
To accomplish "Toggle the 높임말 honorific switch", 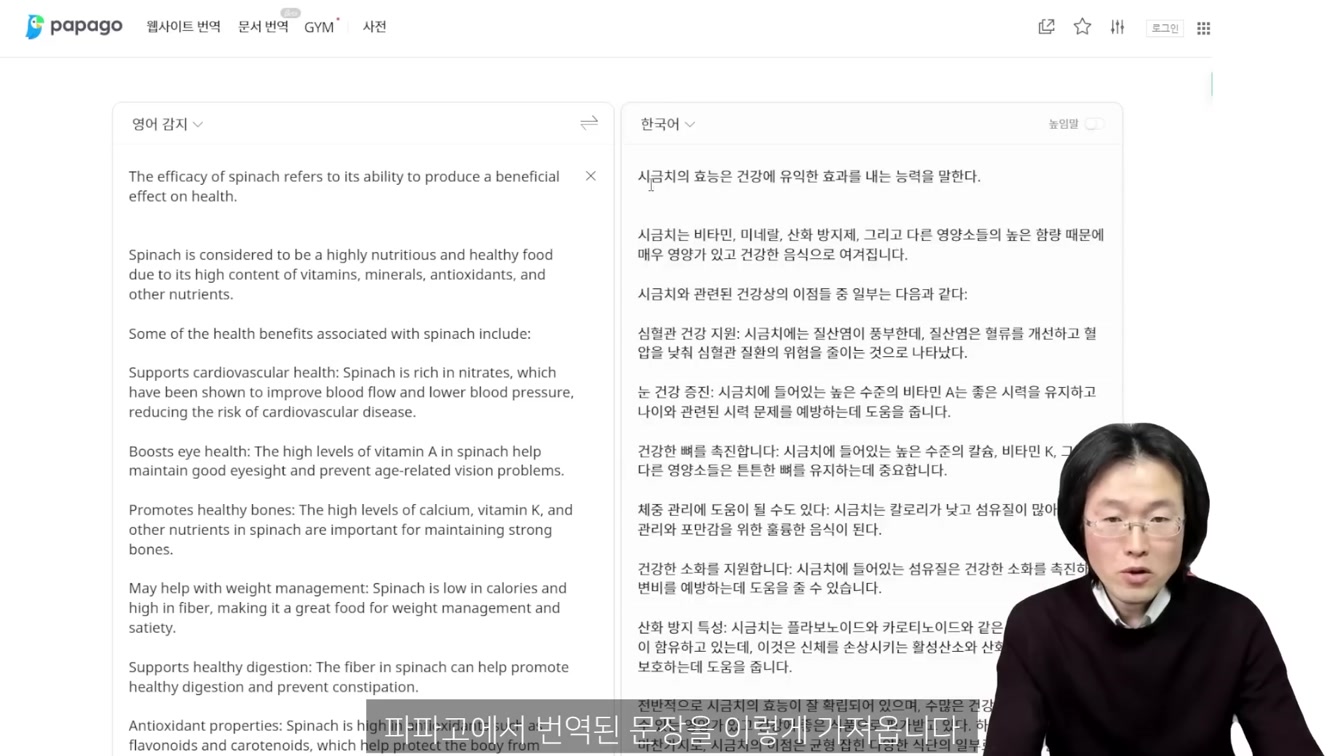I will tap(1094, 124).
